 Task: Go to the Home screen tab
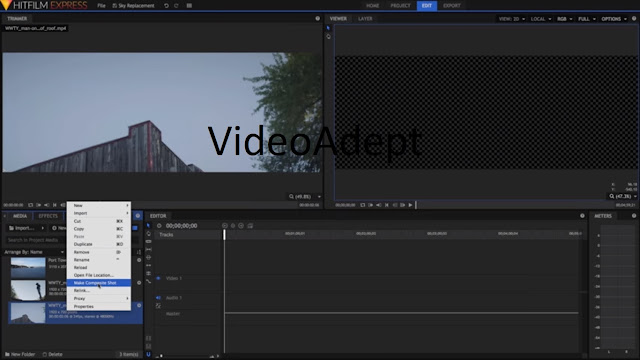[x=372, y=6]
